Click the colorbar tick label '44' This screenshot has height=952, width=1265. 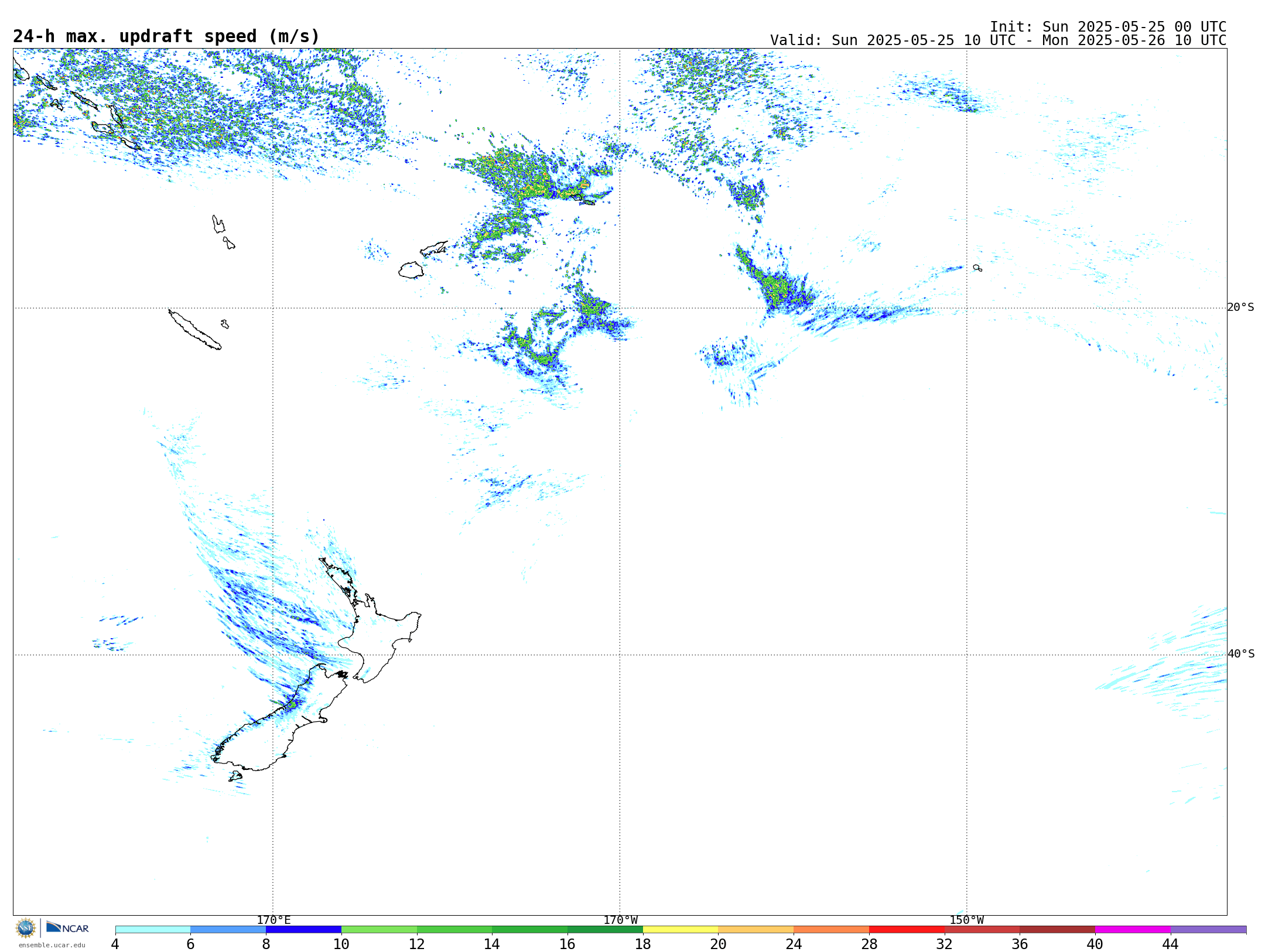click(x=1171, y=944)
